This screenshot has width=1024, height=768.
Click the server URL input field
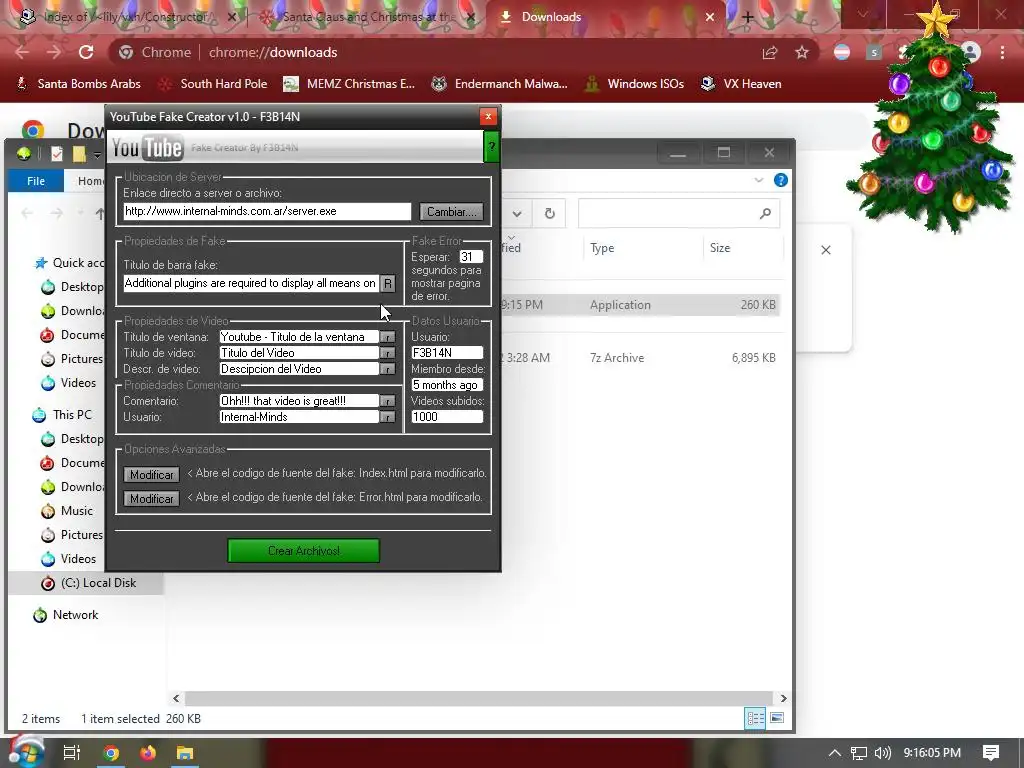[x=267, y=212]
